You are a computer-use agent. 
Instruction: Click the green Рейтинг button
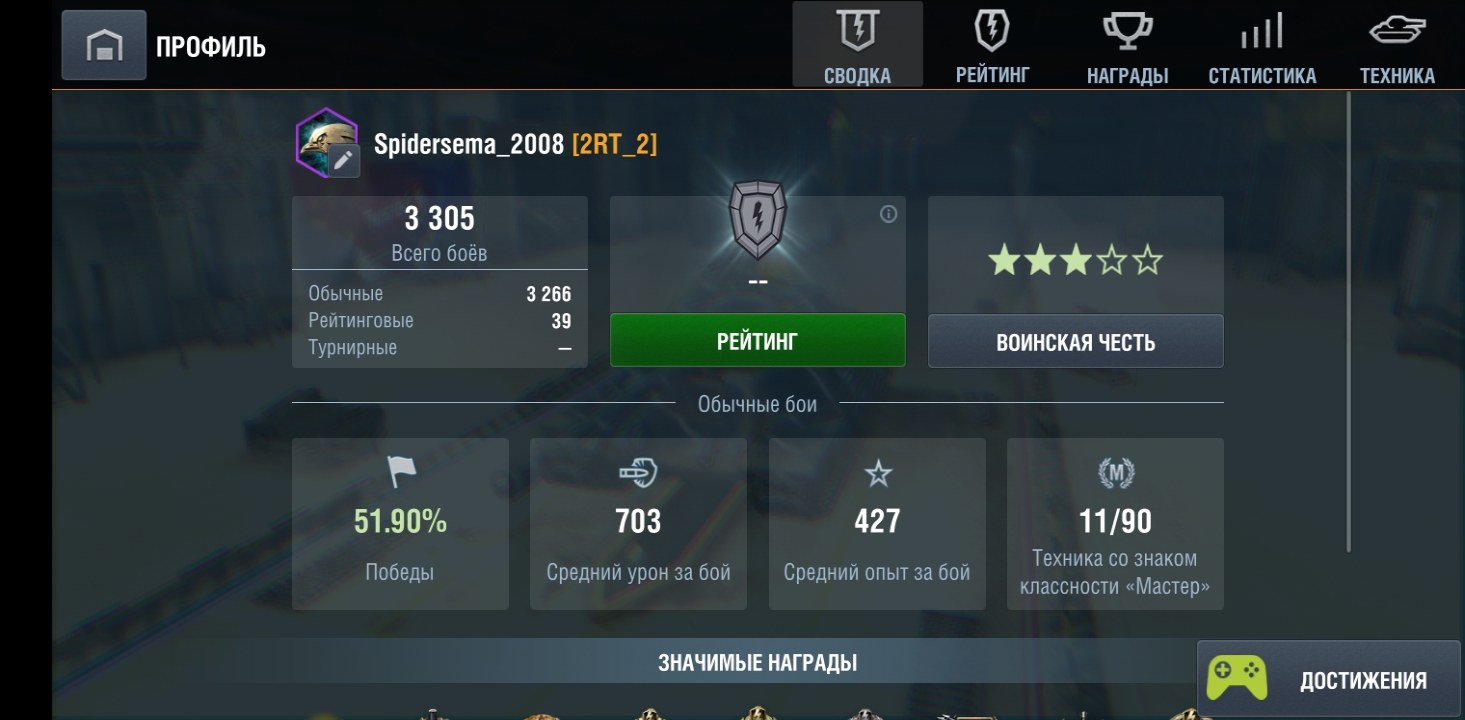(758, 341)
